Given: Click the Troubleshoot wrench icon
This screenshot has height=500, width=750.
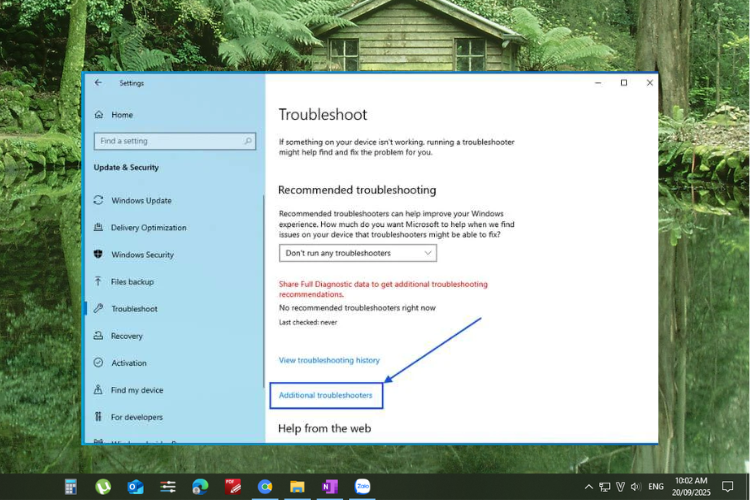Looking at the screenshot, I should click(x=98, y=308).
